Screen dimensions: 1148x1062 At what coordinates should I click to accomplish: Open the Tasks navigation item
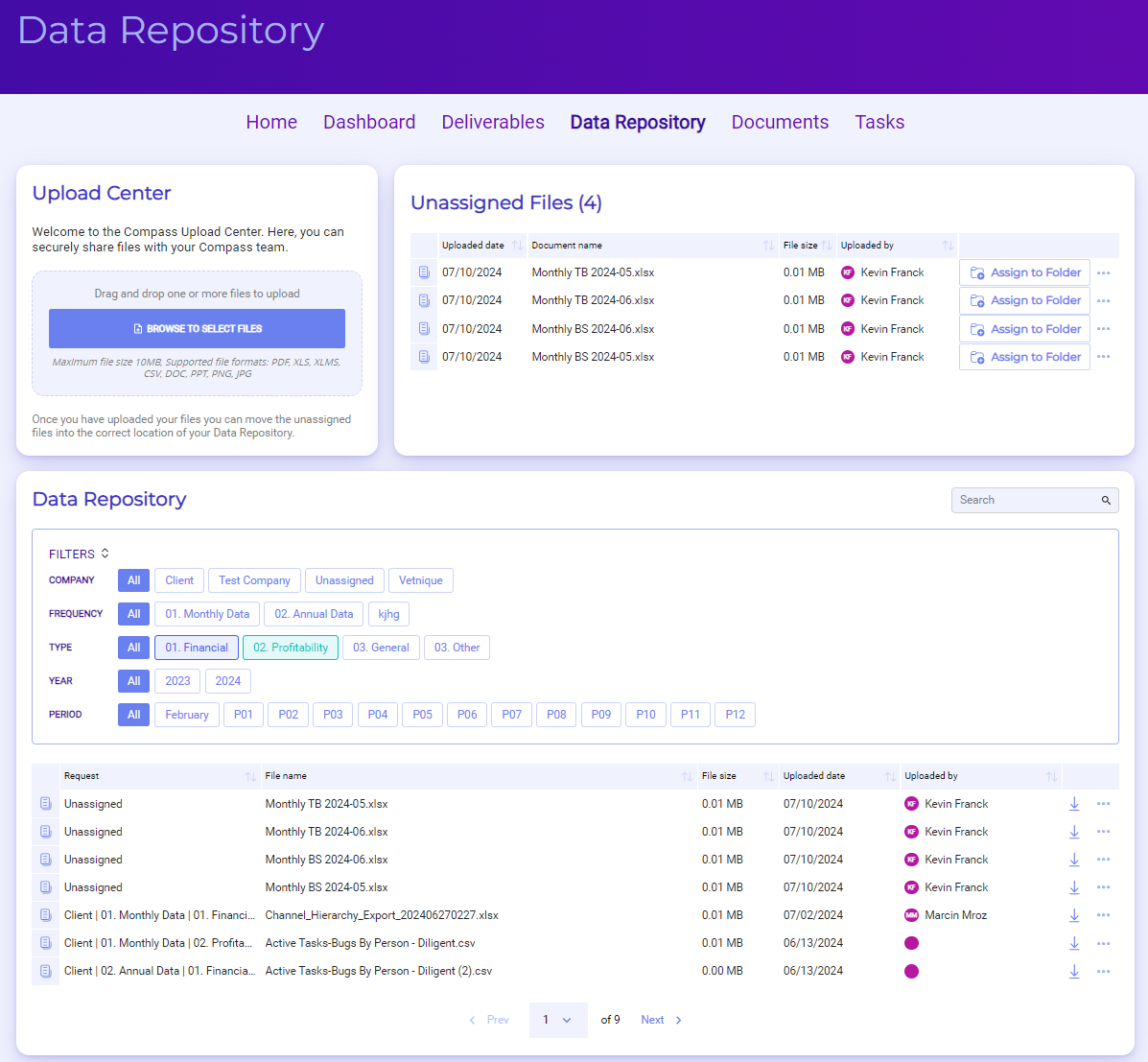[879, 122]
